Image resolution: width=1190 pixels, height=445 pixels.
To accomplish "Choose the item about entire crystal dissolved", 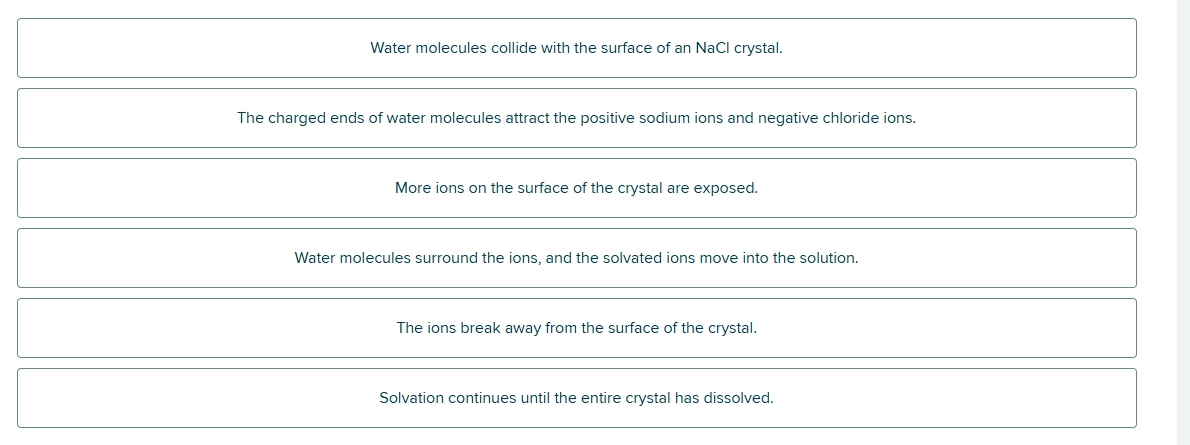I will [x=577, y=398].
